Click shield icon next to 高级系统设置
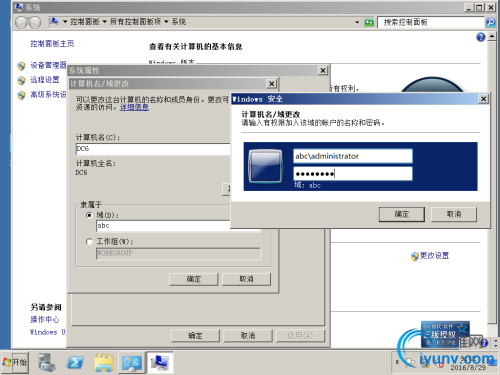Screen dimensions: 500x375 click(22, 95)
